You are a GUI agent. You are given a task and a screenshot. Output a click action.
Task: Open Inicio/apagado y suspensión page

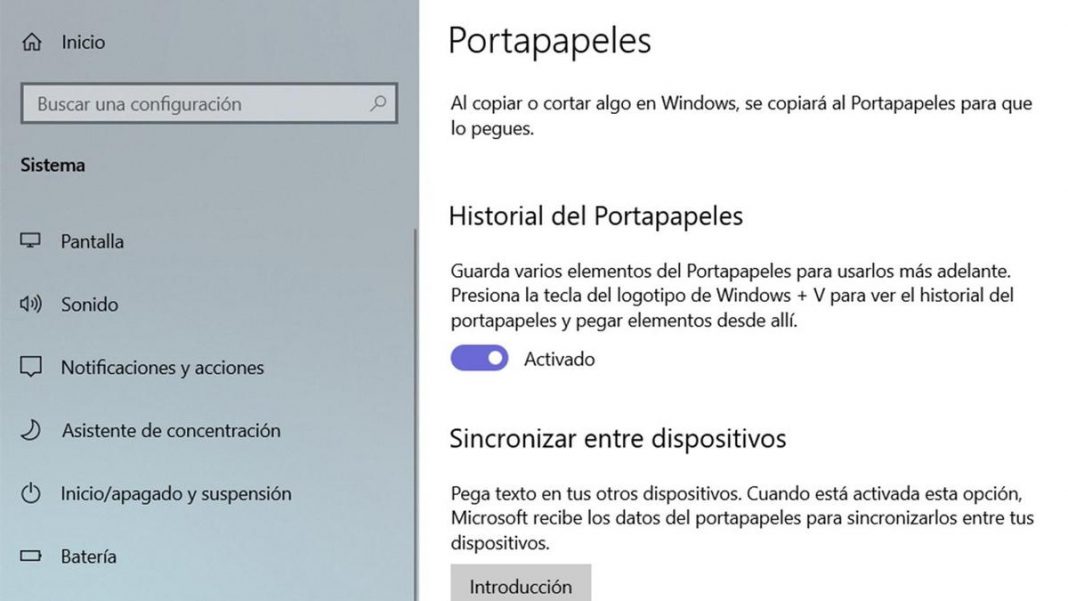coord(176,493)
